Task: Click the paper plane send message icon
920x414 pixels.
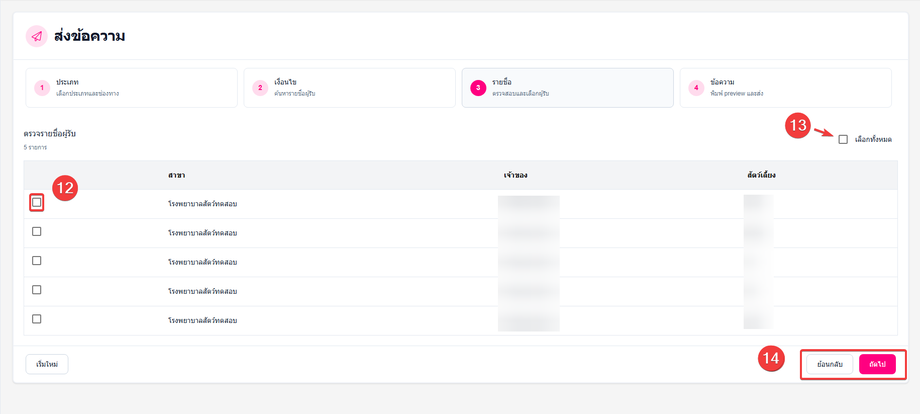Action: [x=36, y=36]
